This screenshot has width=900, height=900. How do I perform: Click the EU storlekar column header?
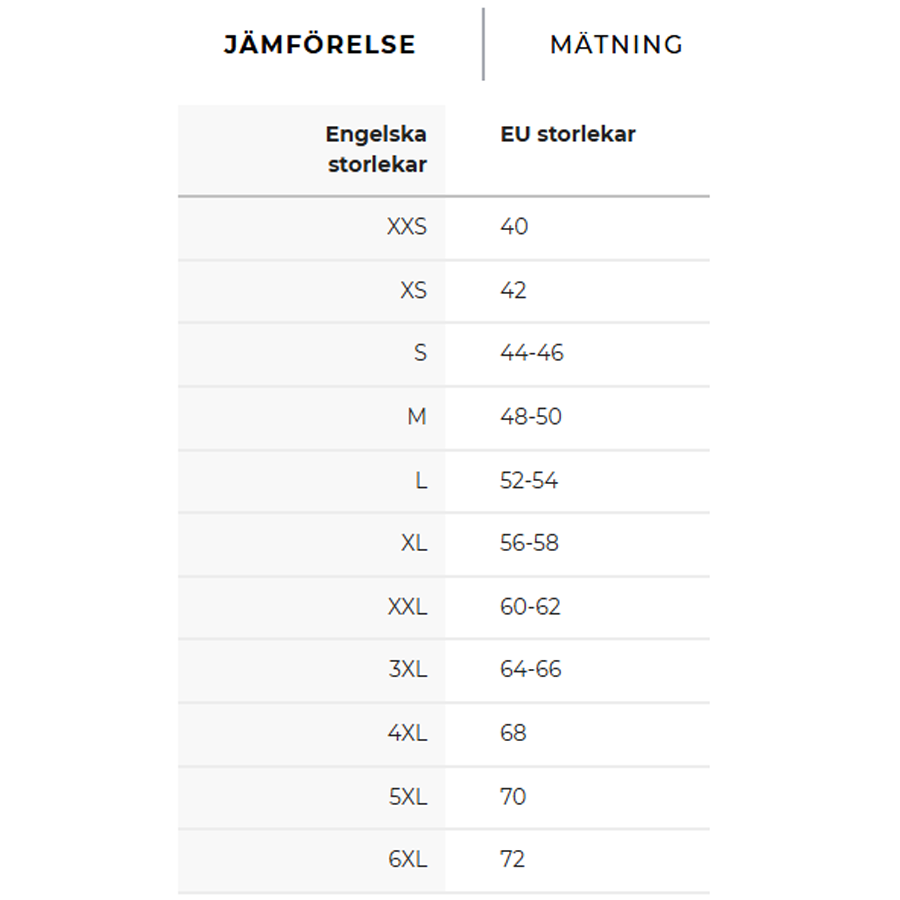(x=568, y=134)
